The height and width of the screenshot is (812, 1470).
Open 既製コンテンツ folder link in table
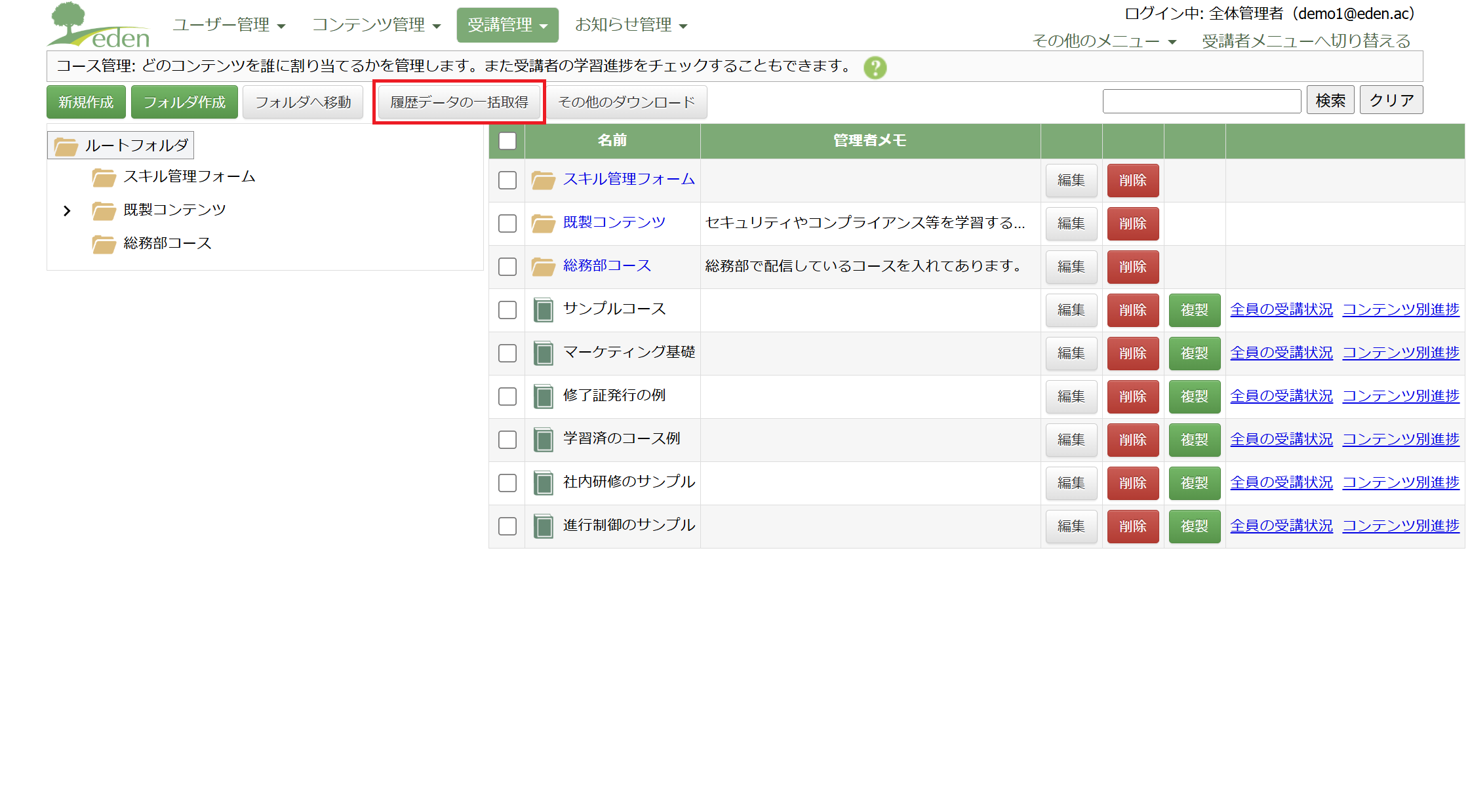[x=614, y=223]
